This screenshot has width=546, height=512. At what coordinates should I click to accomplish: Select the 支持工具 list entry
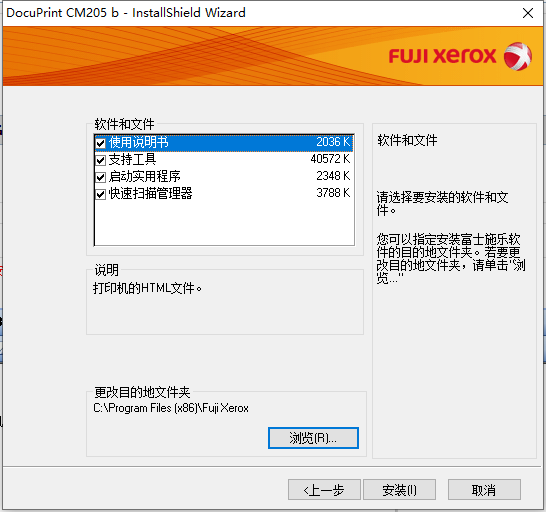(x=224, y=160)
